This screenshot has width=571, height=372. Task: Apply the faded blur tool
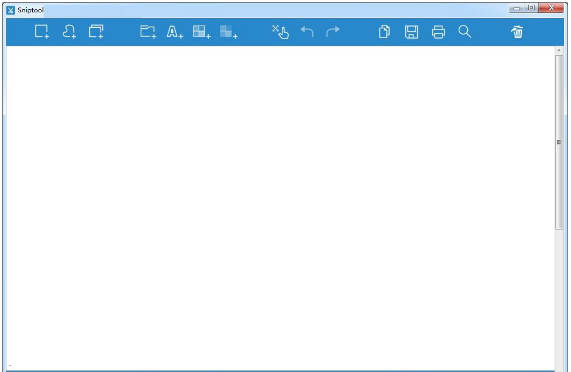(x=229, y=32)
